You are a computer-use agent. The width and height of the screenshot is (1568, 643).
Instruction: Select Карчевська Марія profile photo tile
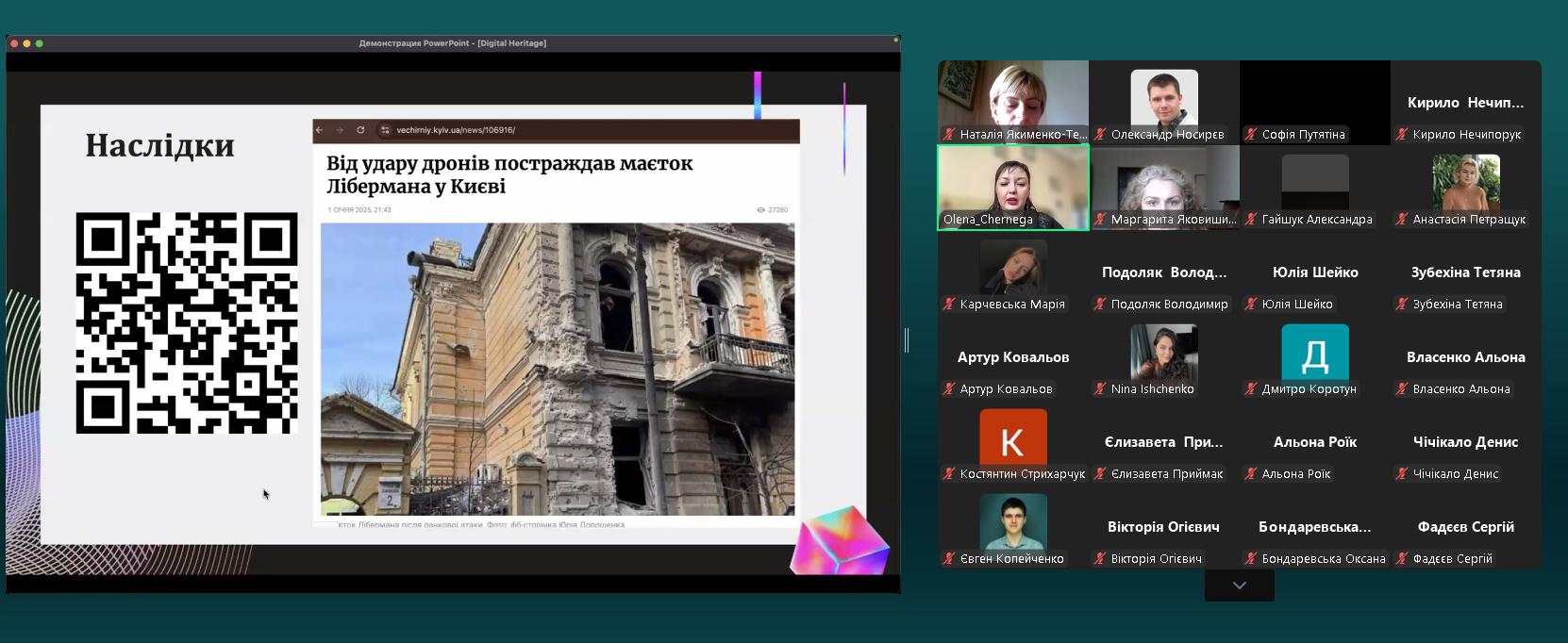tap(1013, 272)
